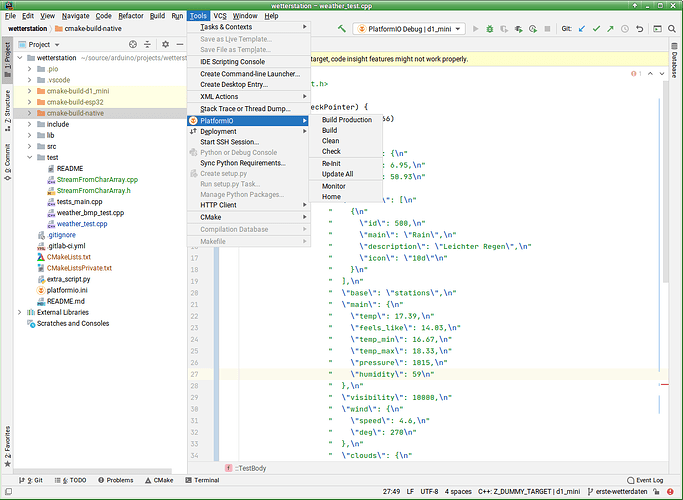Click the cmake-build-native breadcrumb

88,29
